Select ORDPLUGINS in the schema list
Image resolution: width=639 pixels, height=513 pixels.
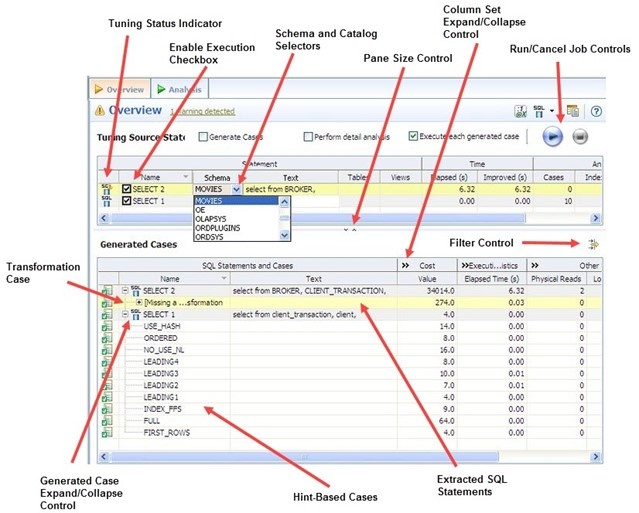click(236, 228)
